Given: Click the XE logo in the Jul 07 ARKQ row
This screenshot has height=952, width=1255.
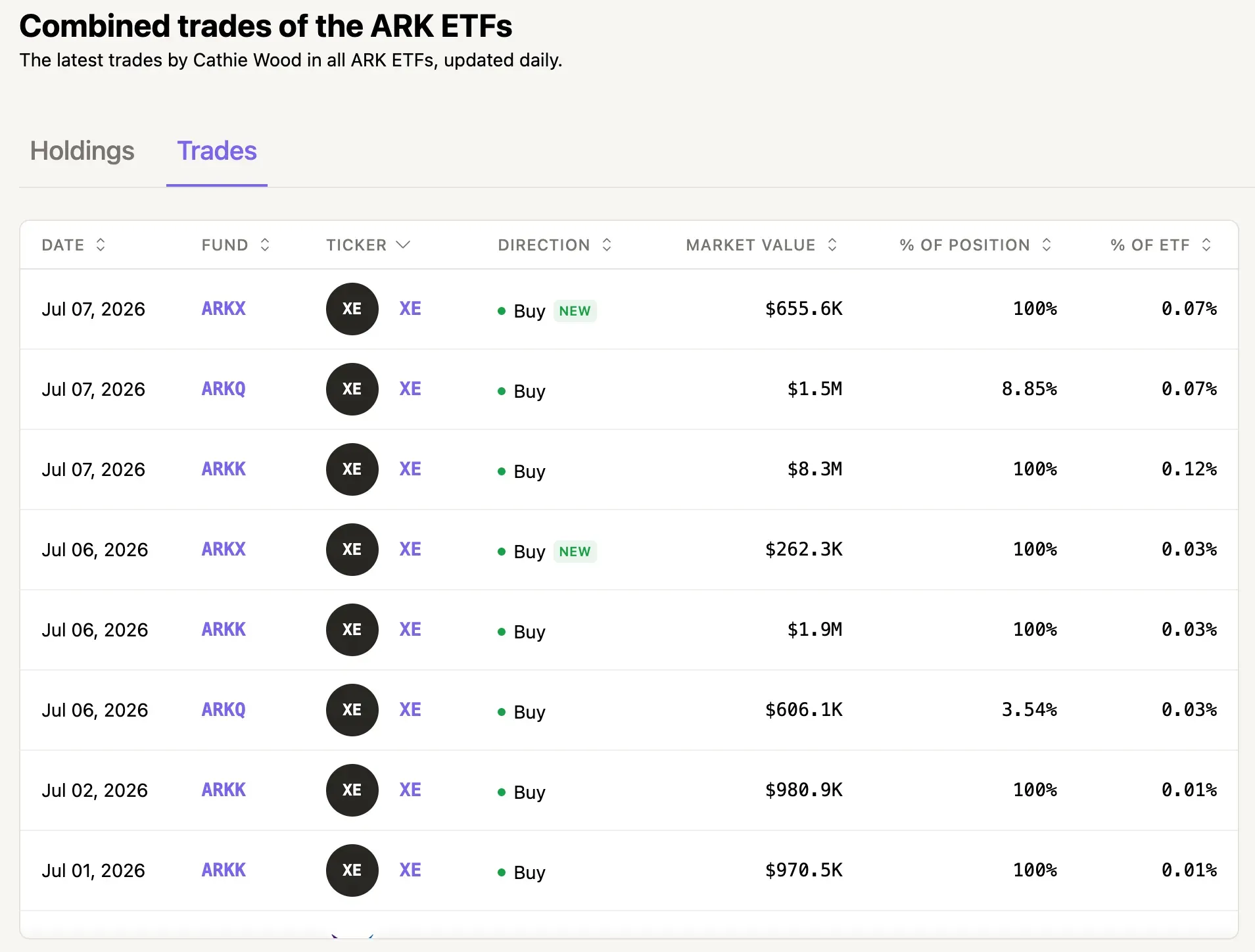Looking at the screenshot, I should click(352, 389).
